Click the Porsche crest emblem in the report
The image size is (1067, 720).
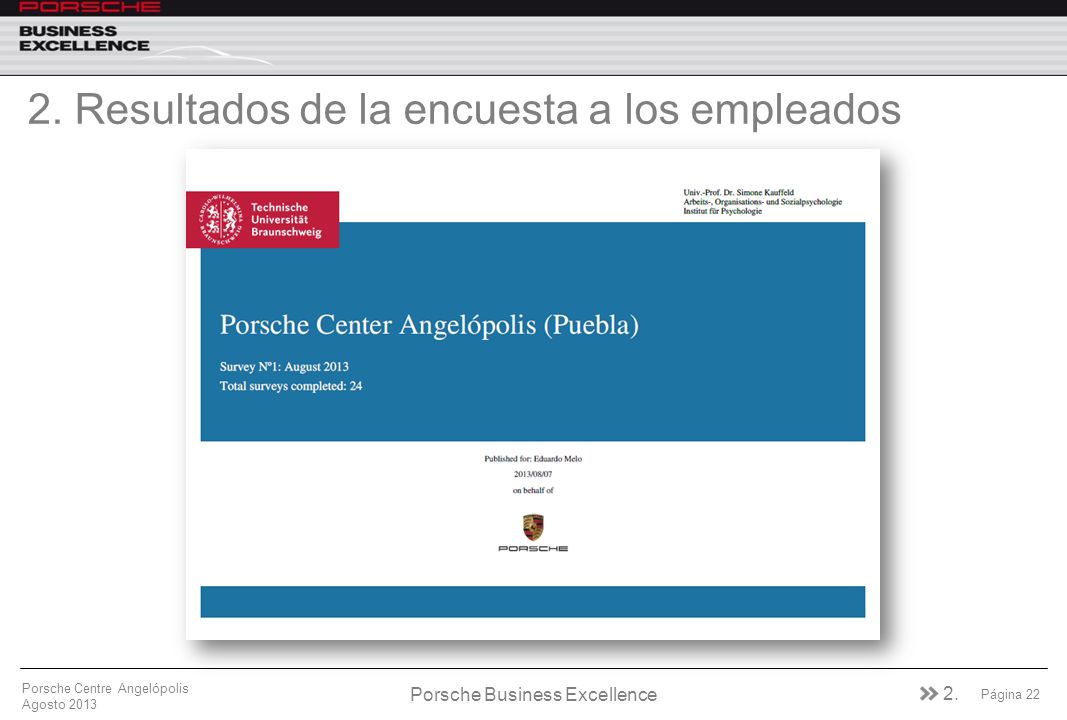(x=533, y=527)
